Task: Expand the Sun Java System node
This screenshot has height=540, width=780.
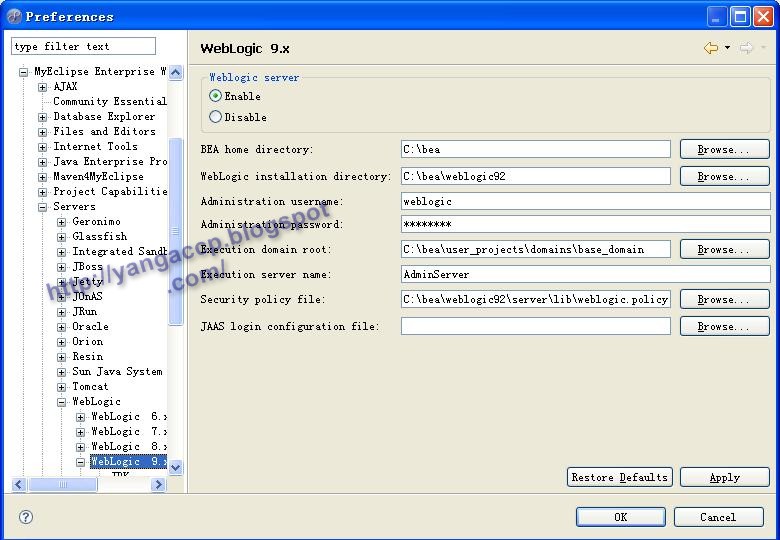Action: [61, 372]
